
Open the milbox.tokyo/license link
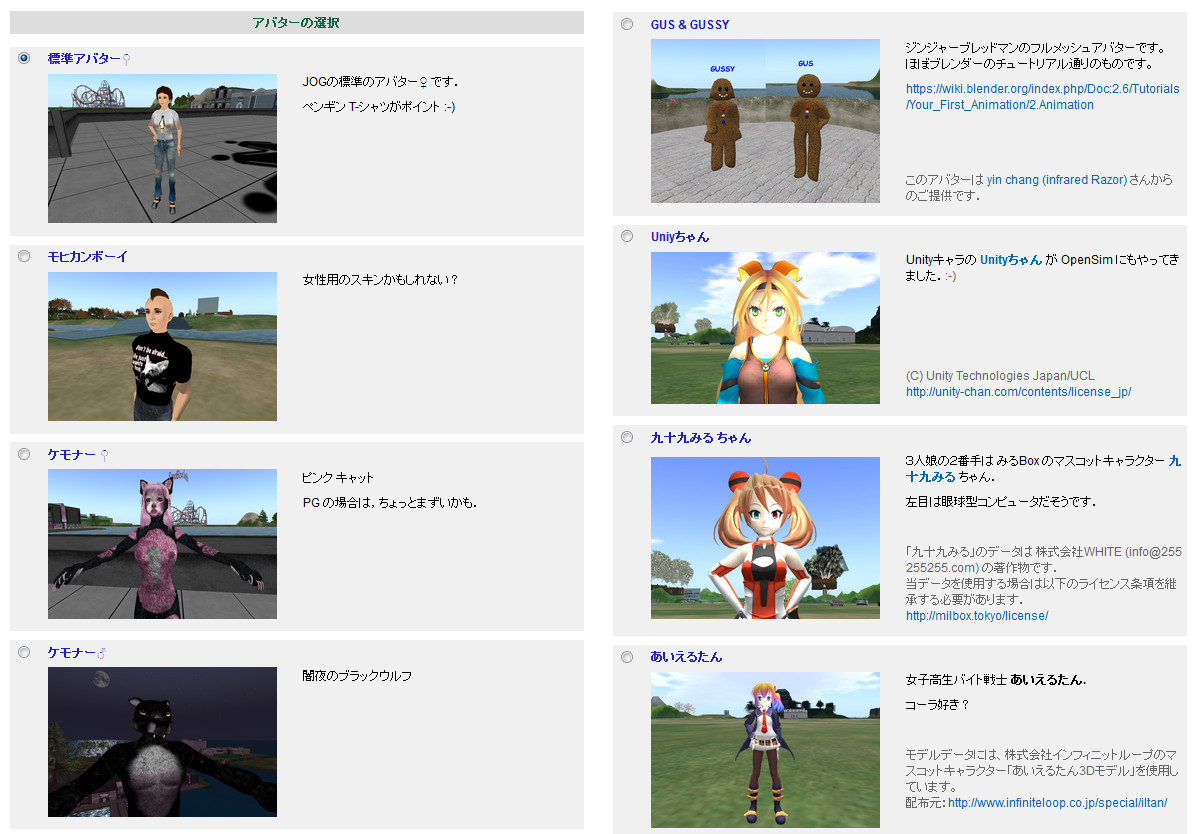(977, 616)
